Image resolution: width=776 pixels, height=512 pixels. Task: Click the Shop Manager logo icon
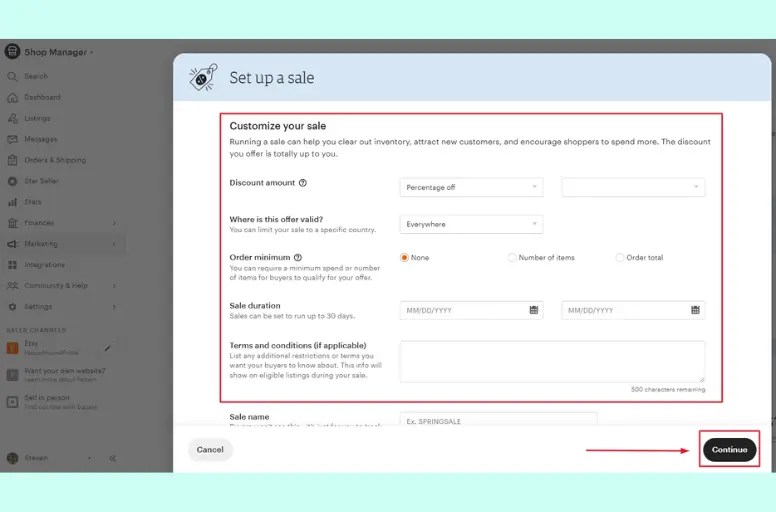tap(12, 51)
